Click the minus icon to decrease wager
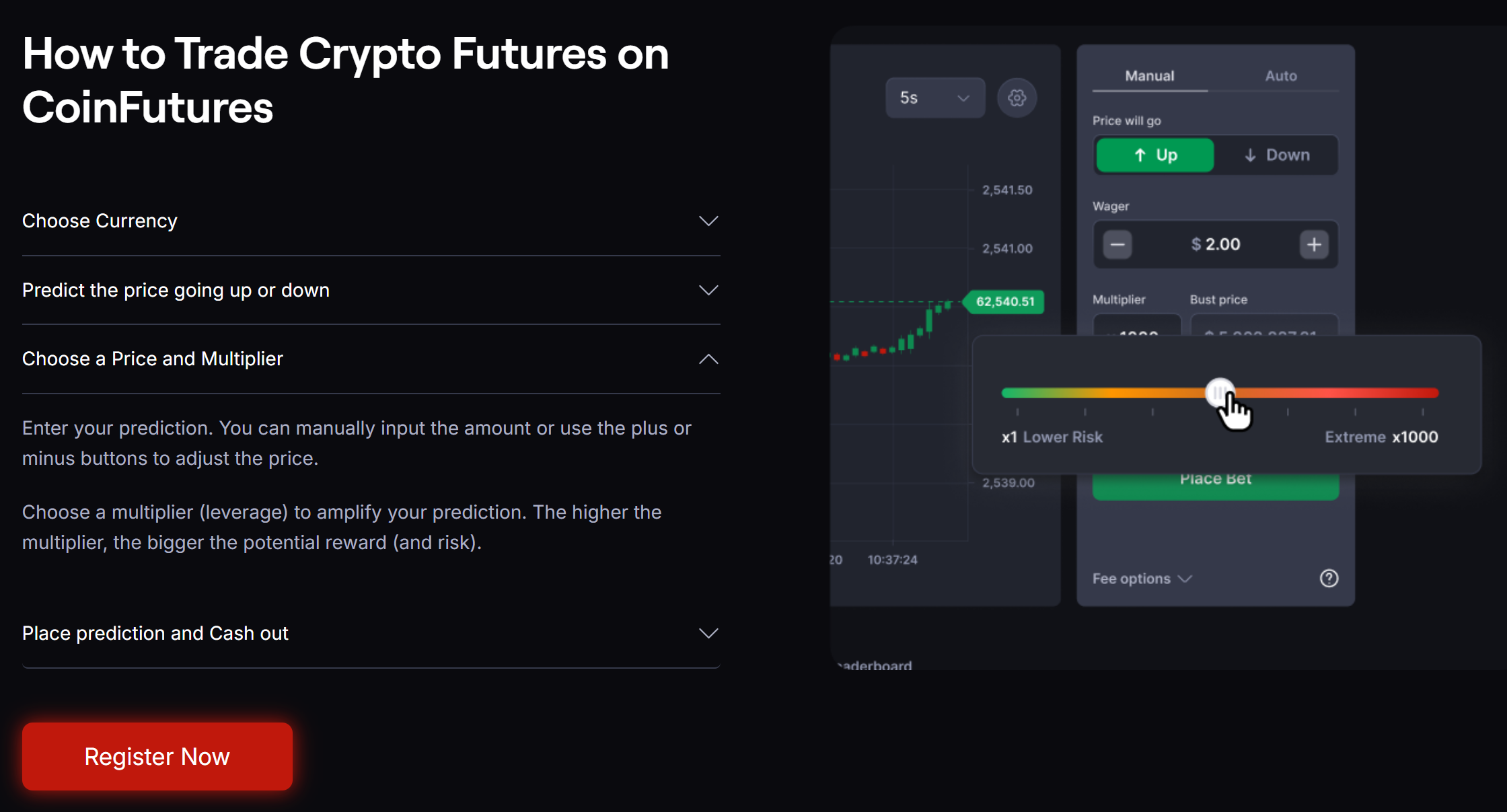This screenshot has width=1507, height=812. click(1117, 244)
